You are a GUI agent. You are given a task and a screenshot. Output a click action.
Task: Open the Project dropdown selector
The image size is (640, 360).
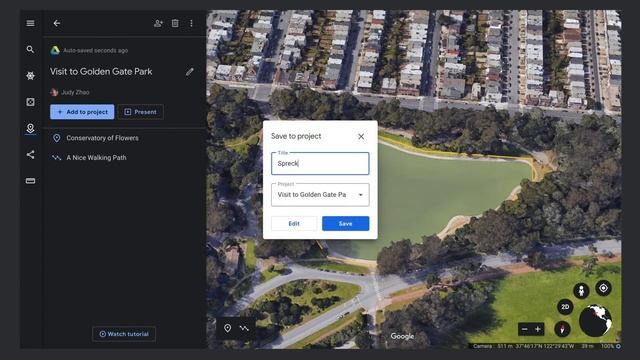pyautogui.click(x=320, y=195)
